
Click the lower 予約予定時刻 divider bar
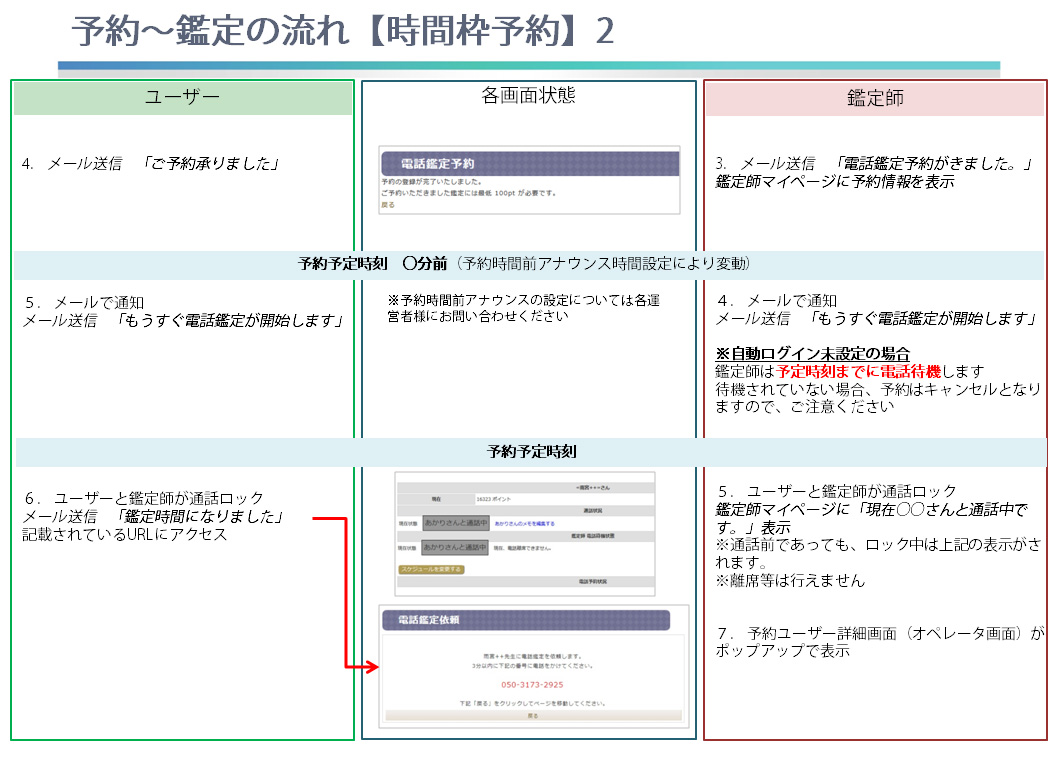click(530, 452)
